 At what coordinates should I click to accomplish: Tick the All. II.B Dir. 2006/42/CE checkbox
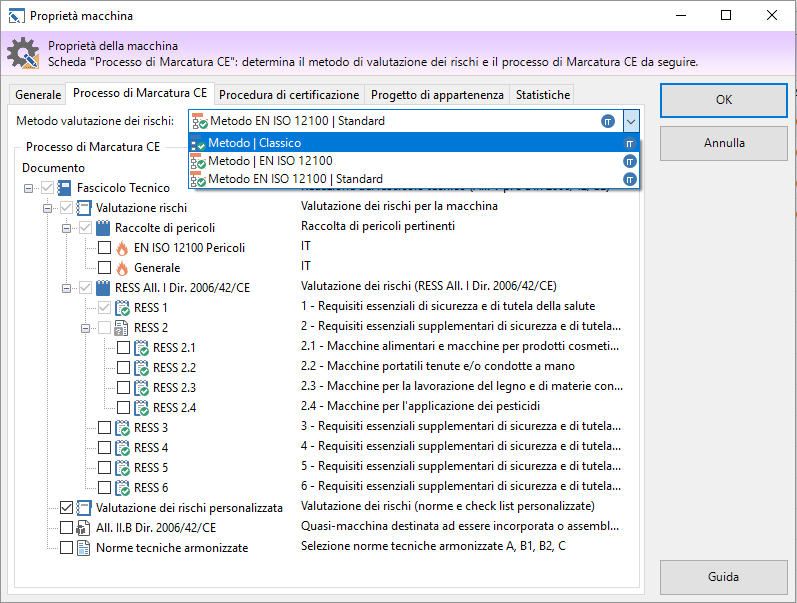[x=66, y=528]
